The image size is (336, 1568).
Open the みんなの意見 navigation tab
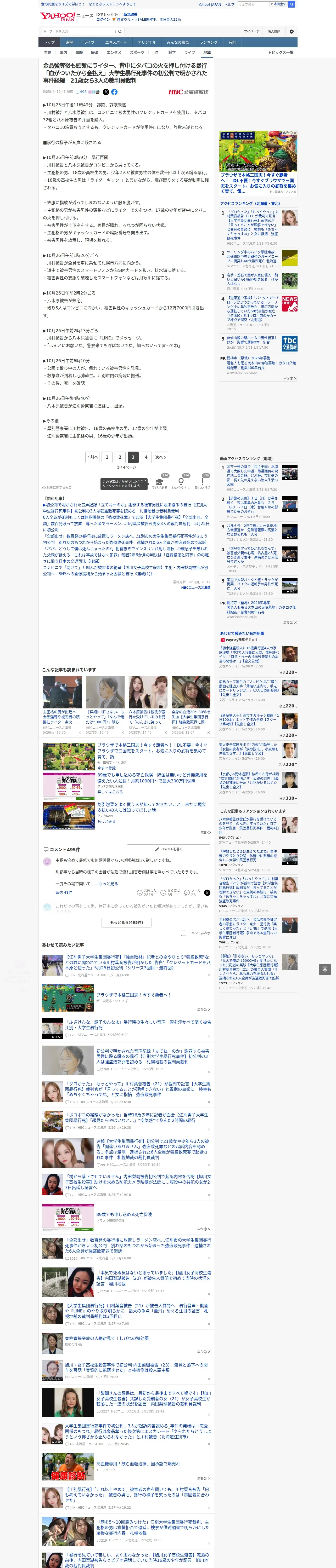click(x=178, y=43)
